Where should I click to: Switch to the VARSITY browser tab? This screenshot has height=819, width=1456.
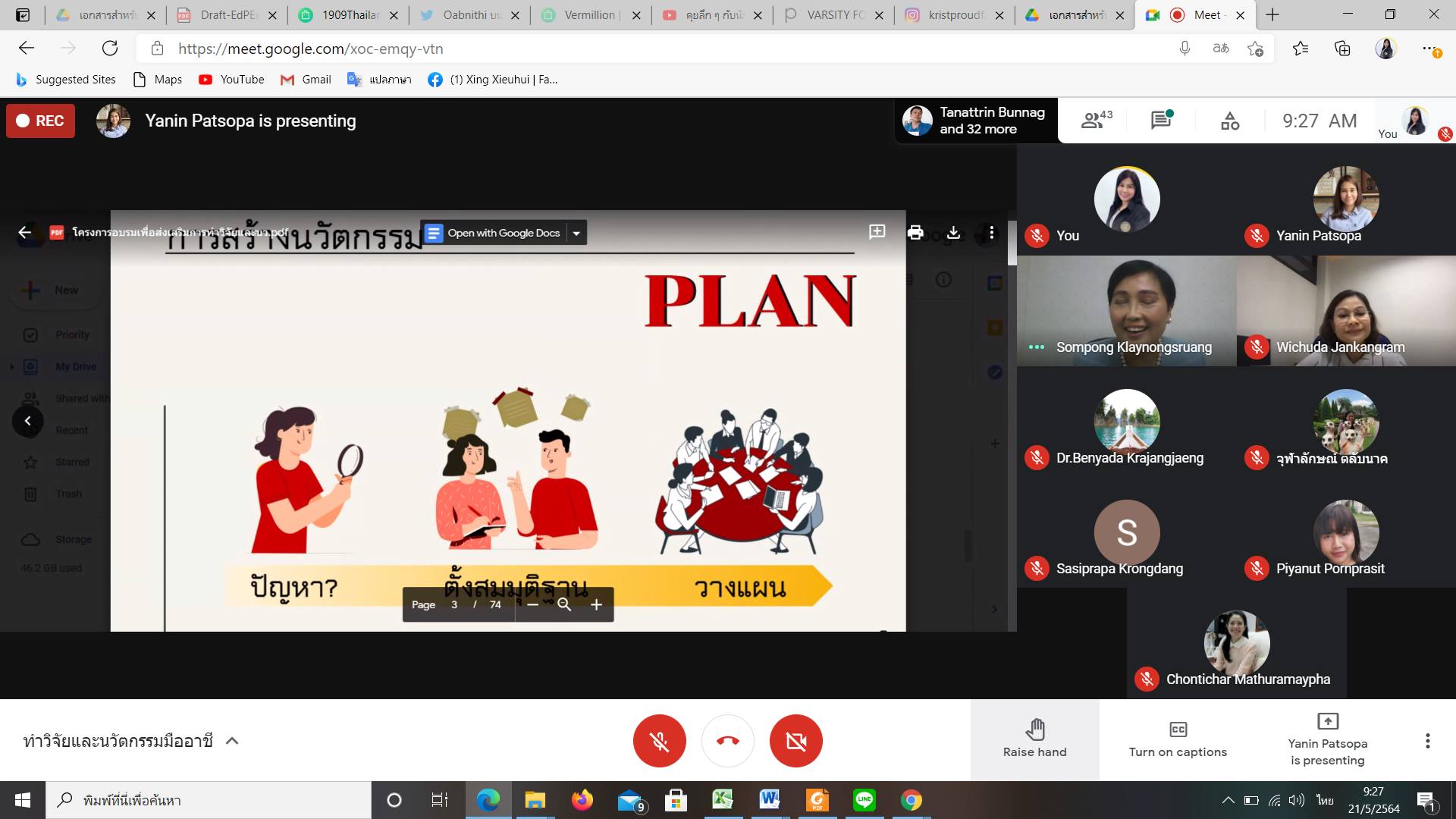click(x=833, y=15)
